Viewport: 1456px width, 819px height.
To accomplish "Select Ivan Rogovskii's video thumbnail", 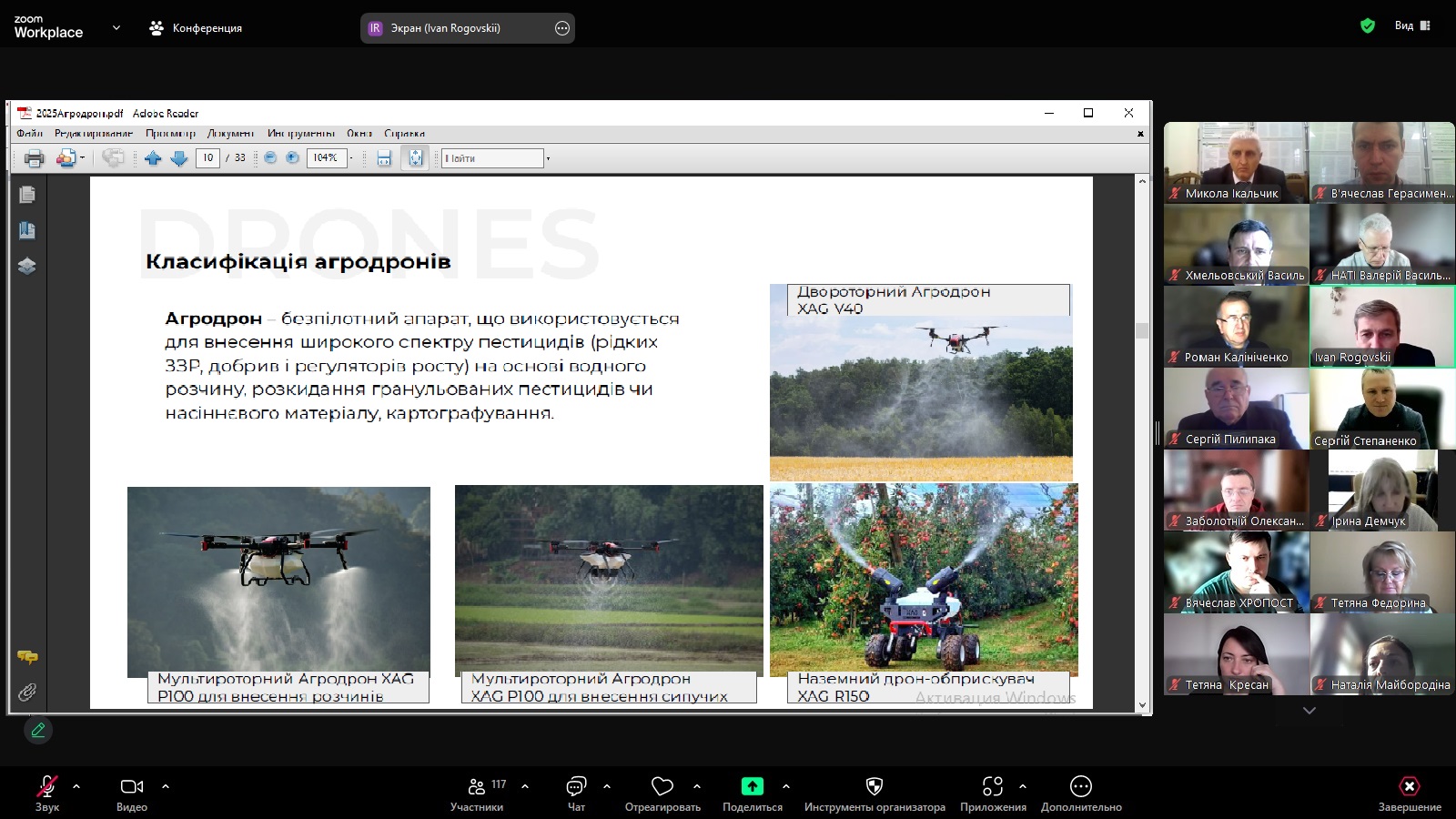I will pos(1382,326).
